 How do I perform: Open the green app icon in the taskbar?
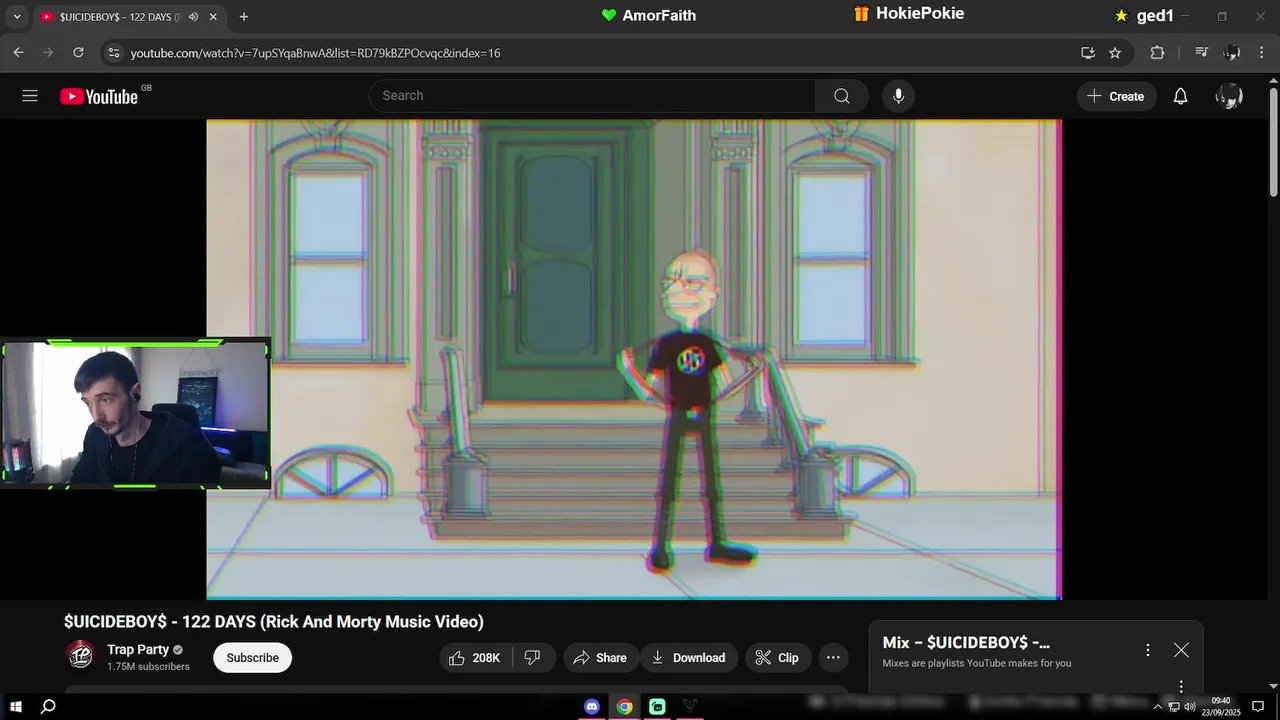(657, 706)
